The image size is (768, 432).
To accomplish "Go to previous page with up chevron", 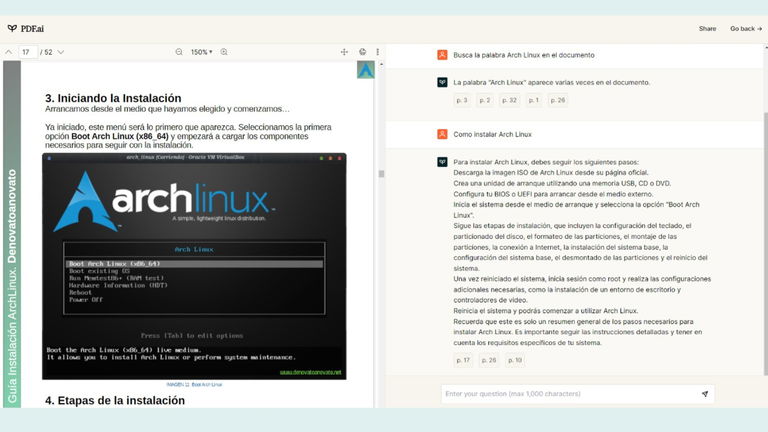I will pos(9,52).
